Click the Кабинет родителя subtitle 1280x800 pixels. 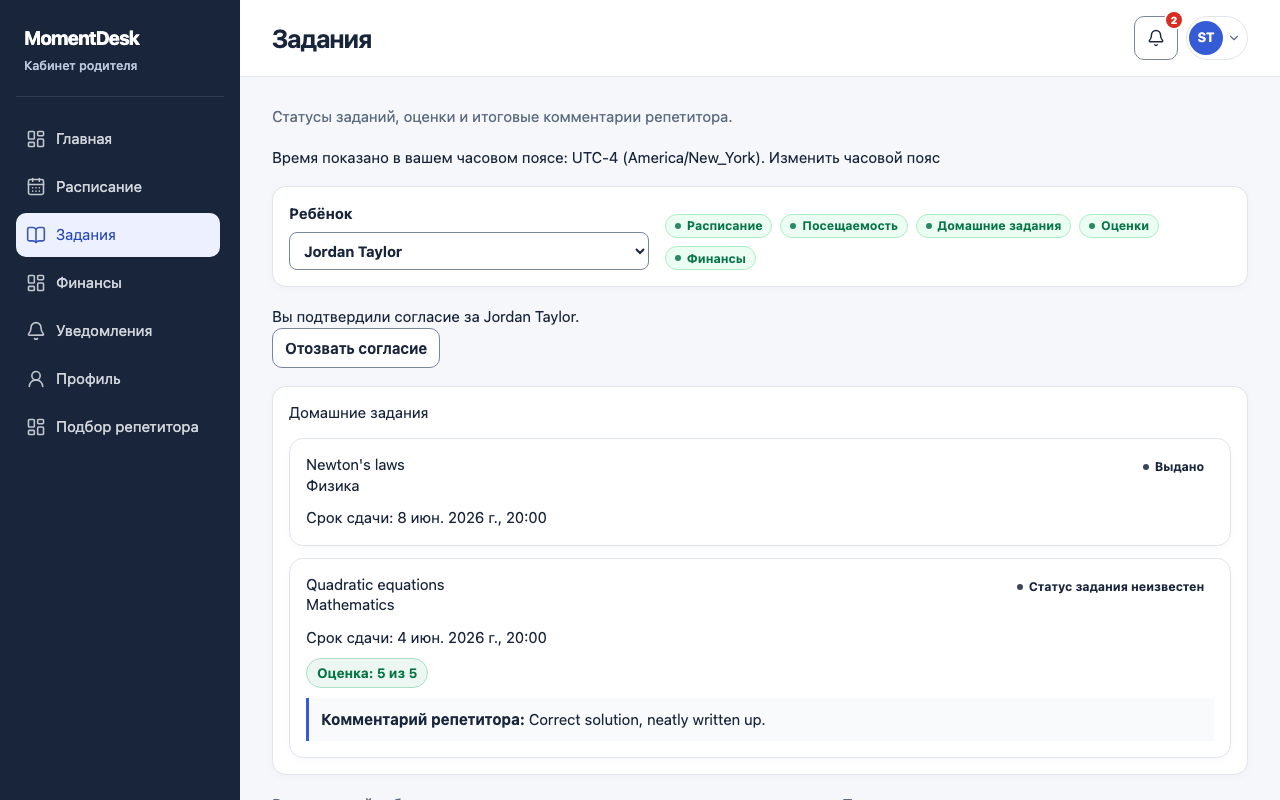point(81,66)
